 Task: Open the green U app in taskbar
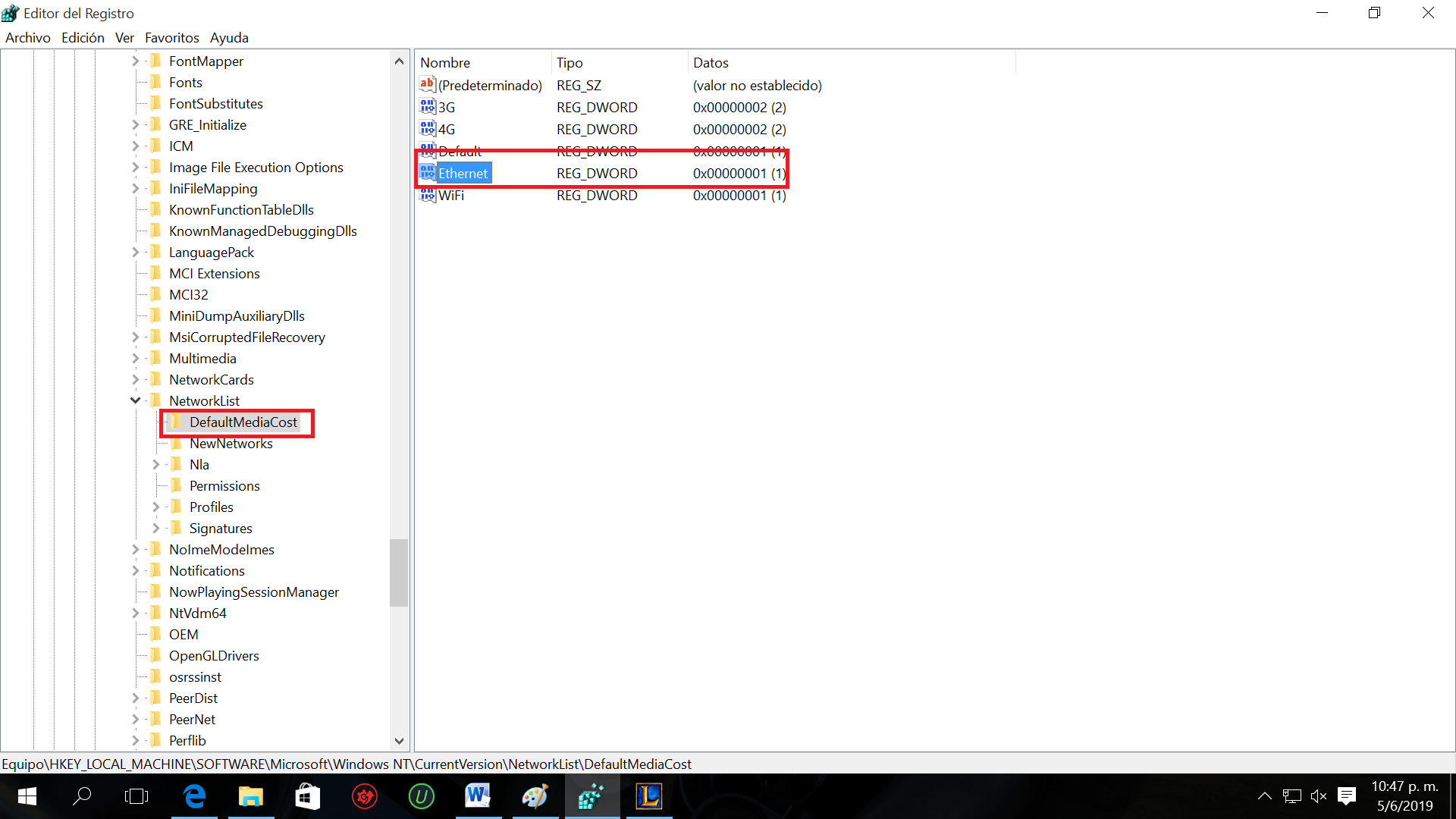click(422, 796)
